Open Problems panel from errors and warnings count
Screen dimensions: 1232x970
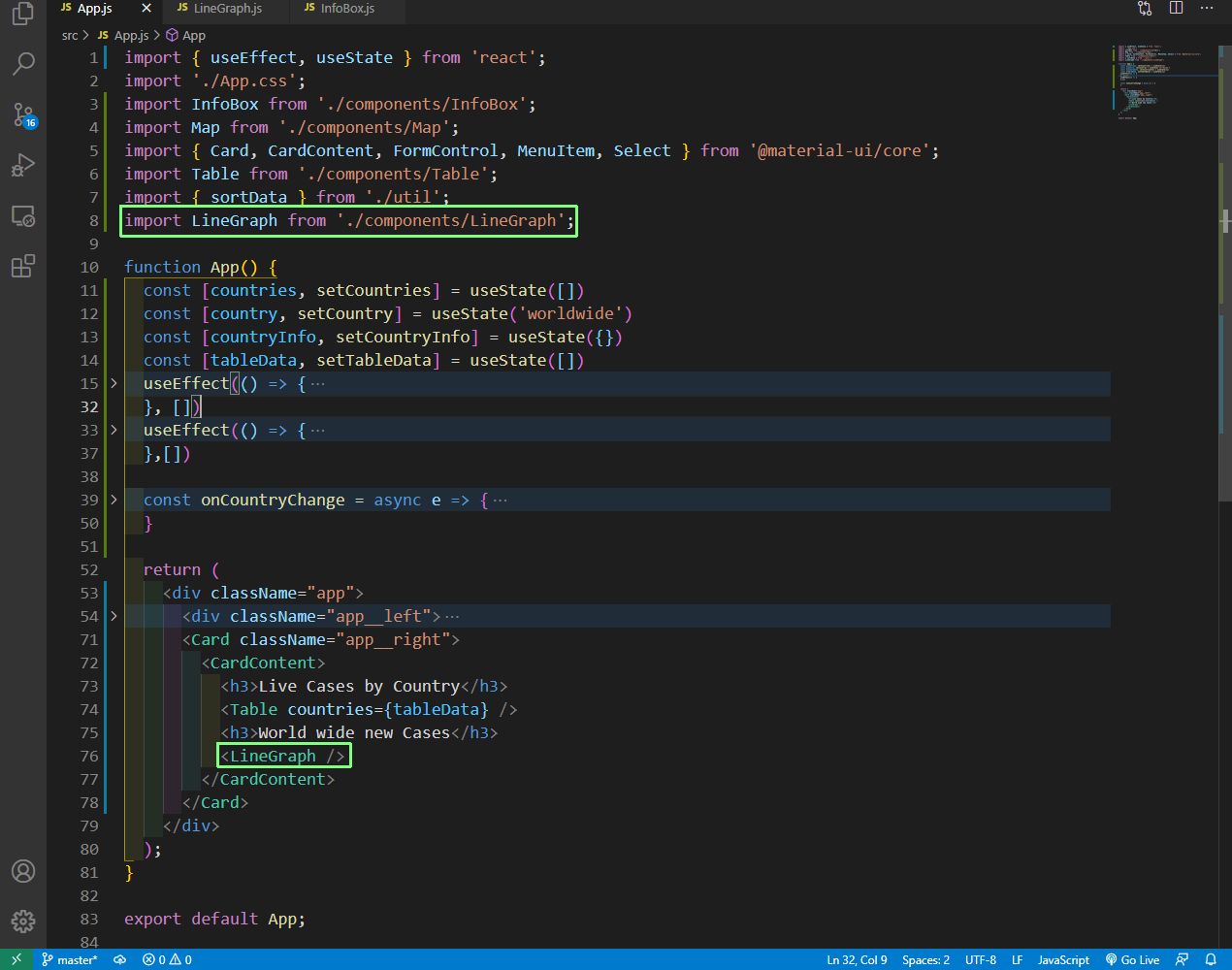coord(167,959)
